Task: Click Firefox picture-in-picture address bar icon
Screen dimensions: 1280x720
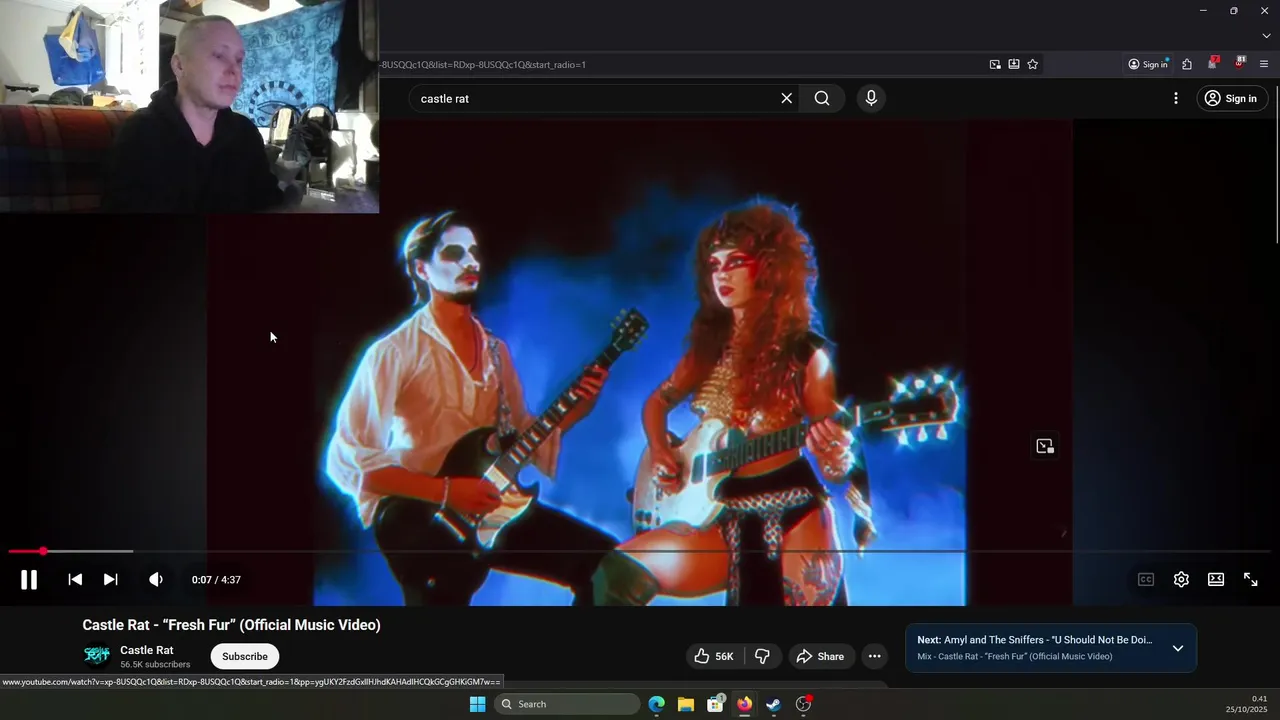Action: [x=995, y=64]
